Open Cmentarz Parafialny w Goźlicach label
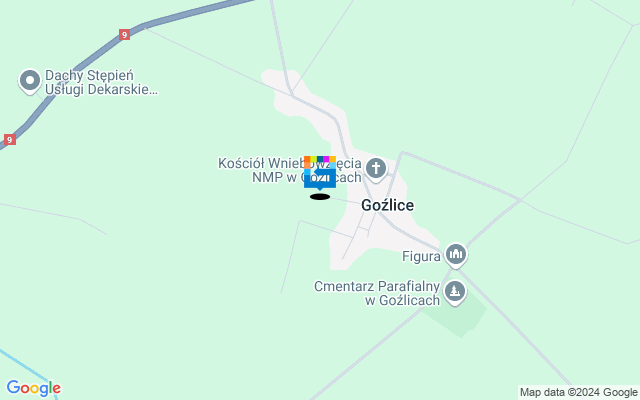Image resolution: width=640 pixels, height=400 pixels. (x=377, y=293)
